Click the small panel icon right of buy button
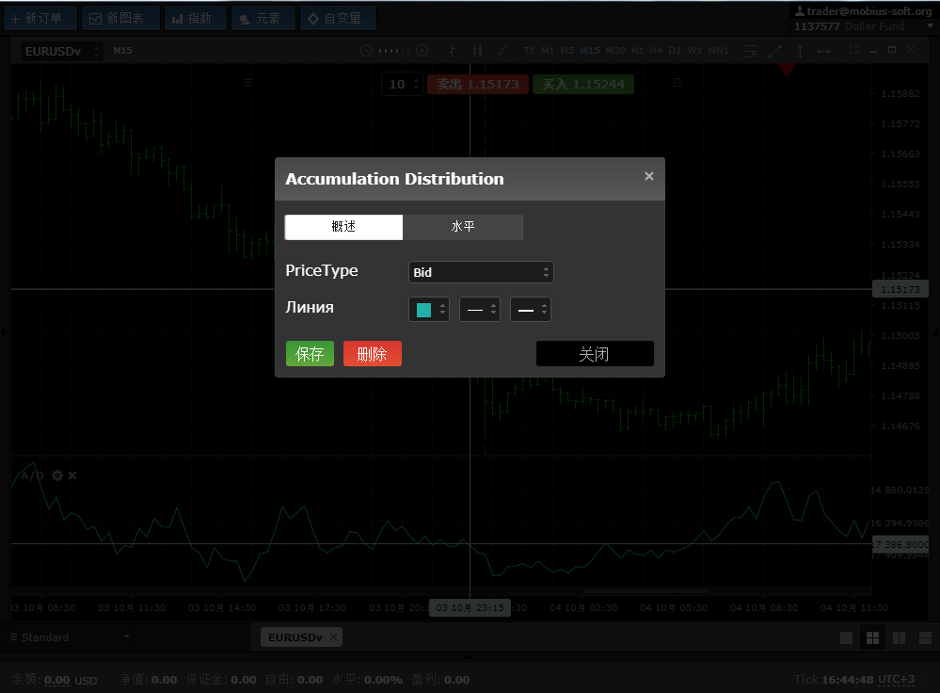This screenshot has height=693, width=940. click(x=677, y=83)
